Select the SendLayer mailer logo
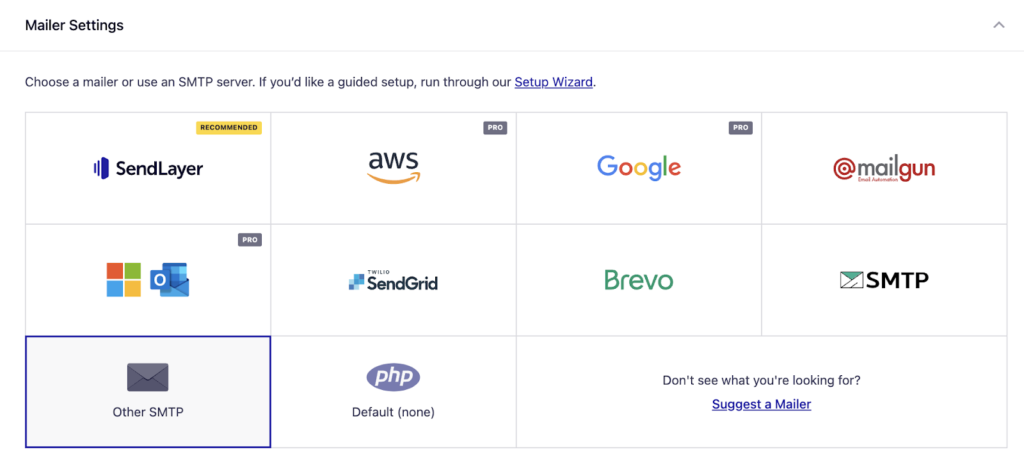 (x=148, y=168)
